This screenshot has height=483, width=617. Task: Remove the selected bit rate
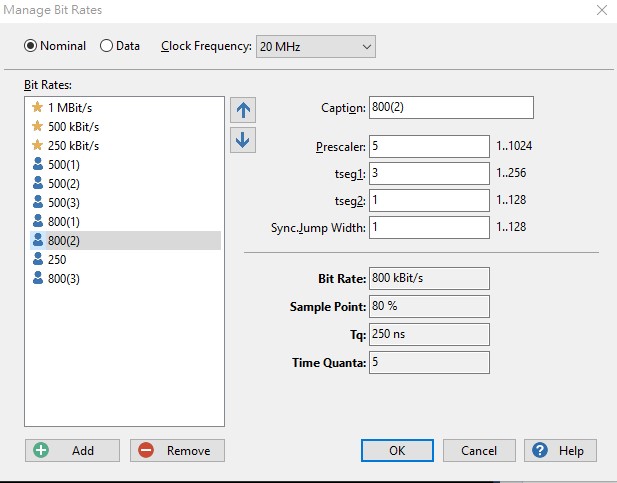(177, 450)
